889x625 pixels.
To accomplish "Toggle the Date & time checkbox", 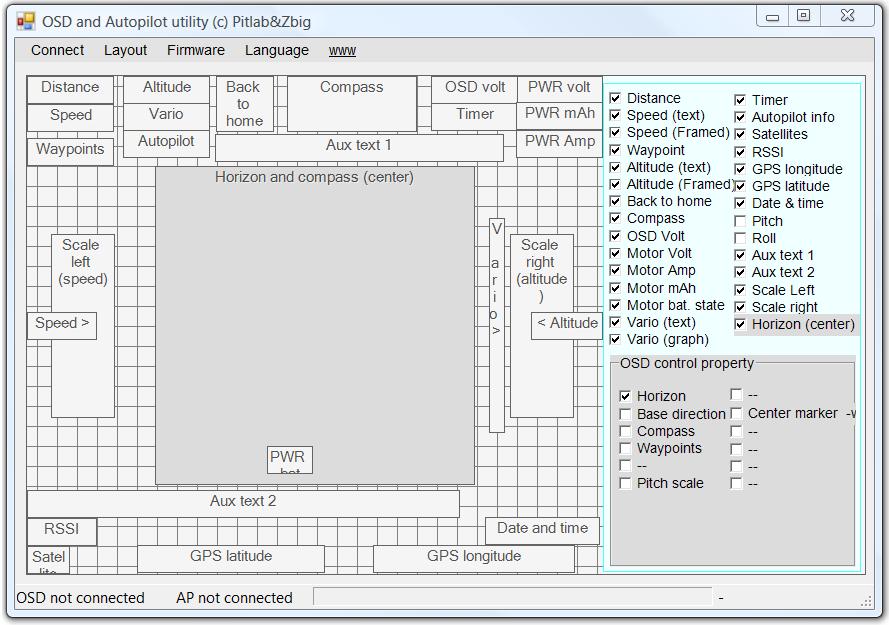I will [x=740, y=203].
